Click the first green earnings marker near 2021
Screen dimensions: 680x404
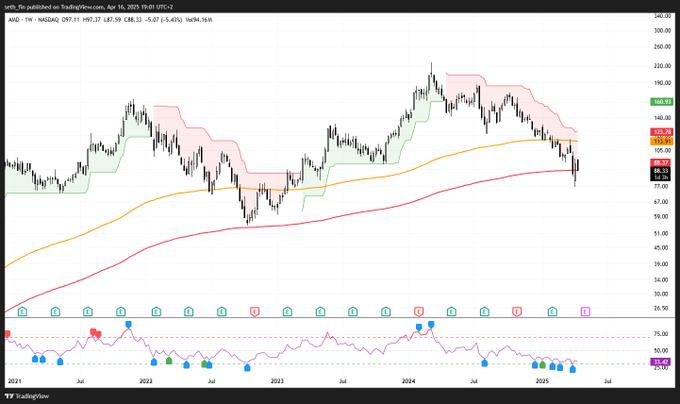point(23,311)
